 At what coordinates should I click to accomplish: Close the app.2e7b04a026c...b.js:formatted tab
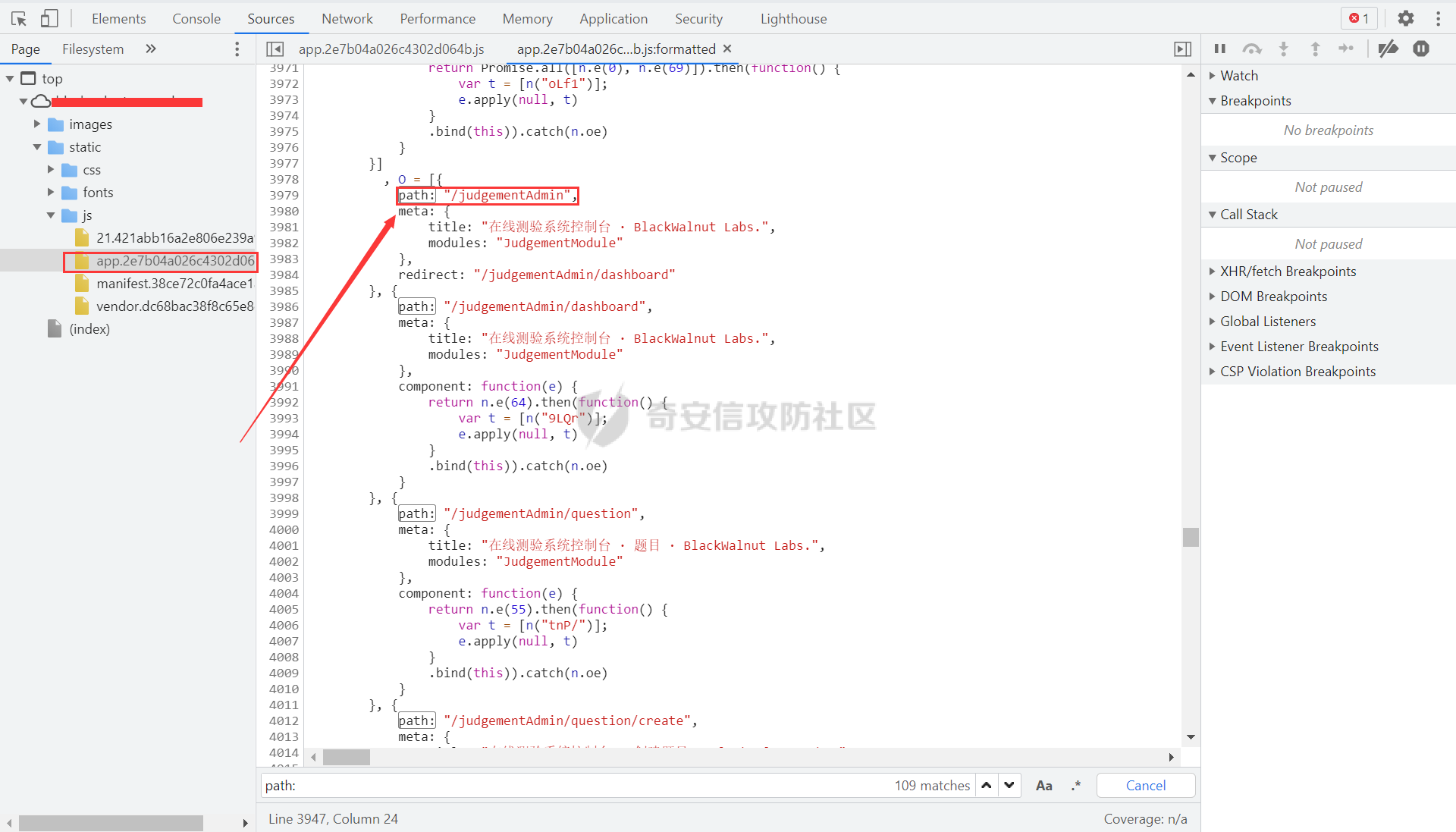point(727,49)
